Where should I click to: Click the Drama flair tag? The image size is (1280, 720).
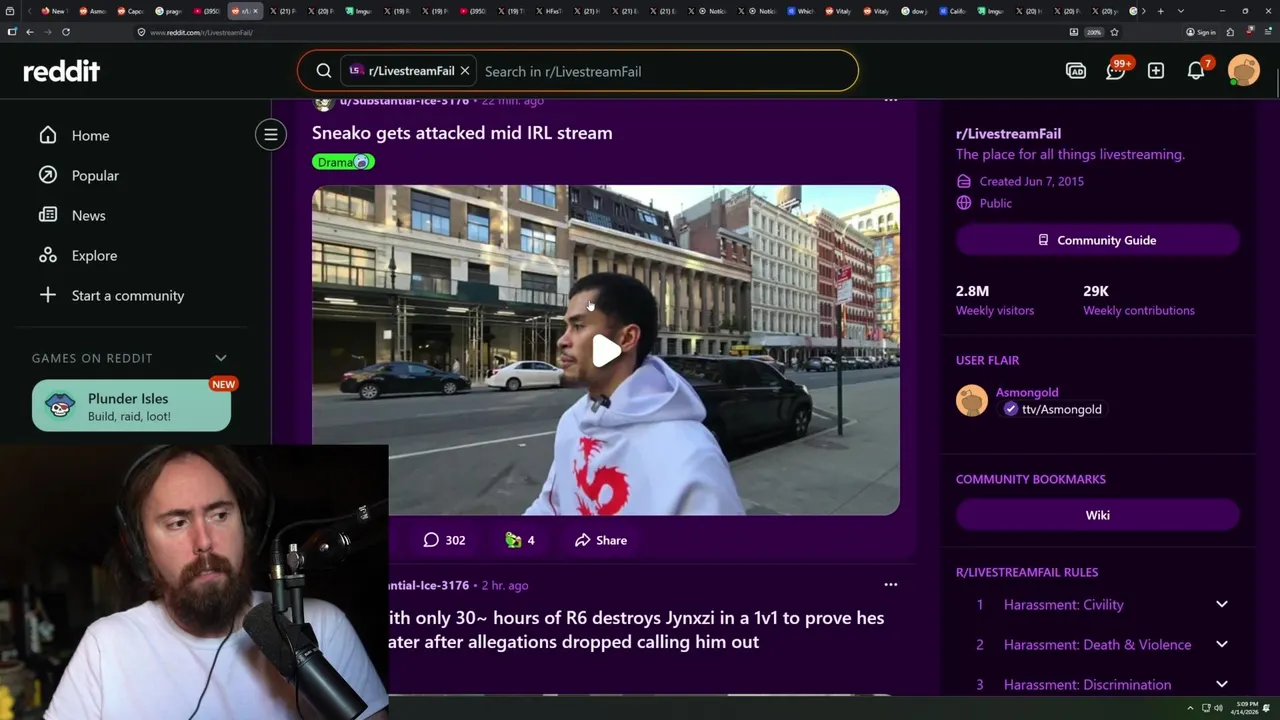tap(343, 162)
